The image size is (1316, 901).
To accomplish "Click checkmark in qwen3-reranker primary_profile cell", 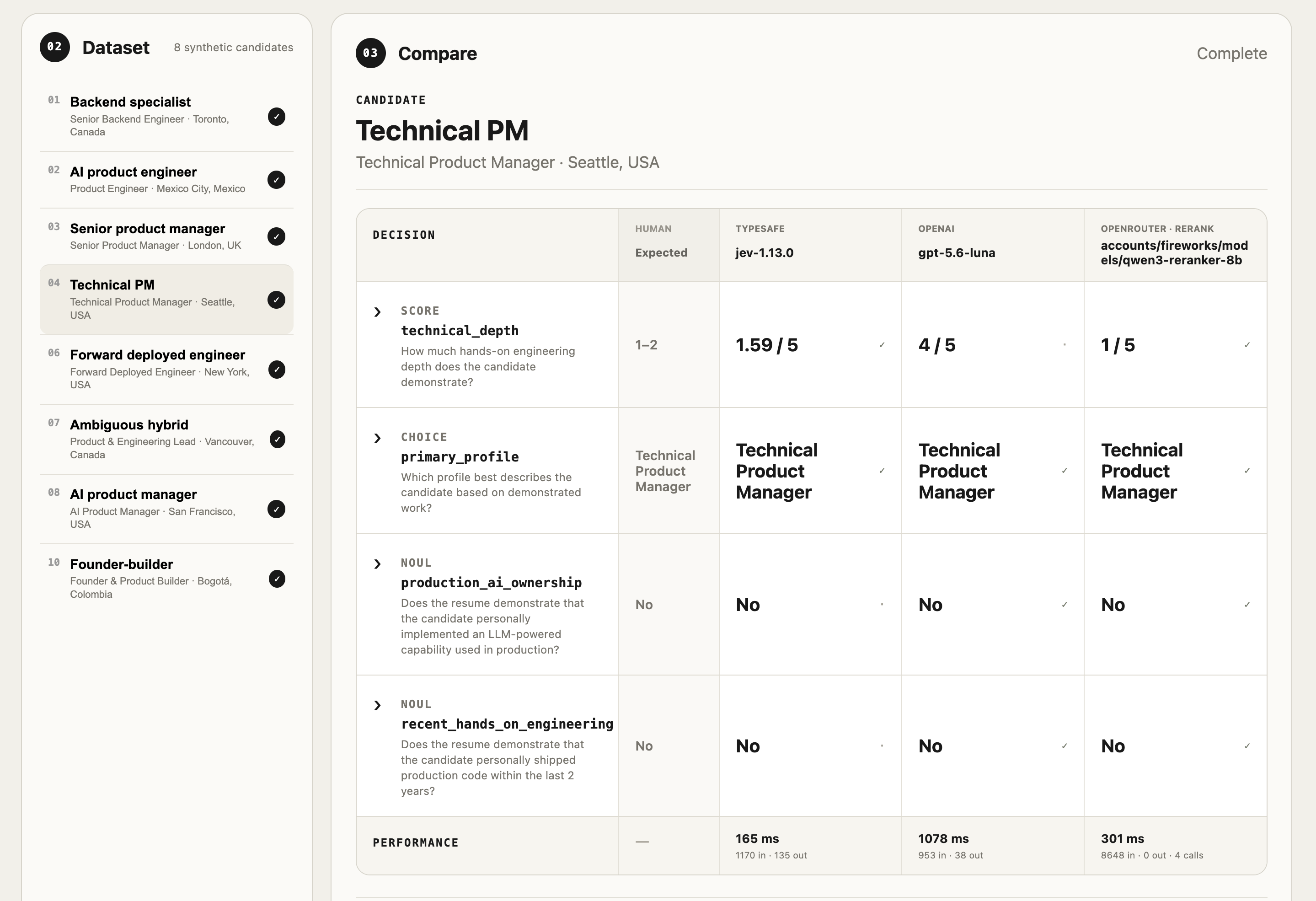I will point(1247,471).
